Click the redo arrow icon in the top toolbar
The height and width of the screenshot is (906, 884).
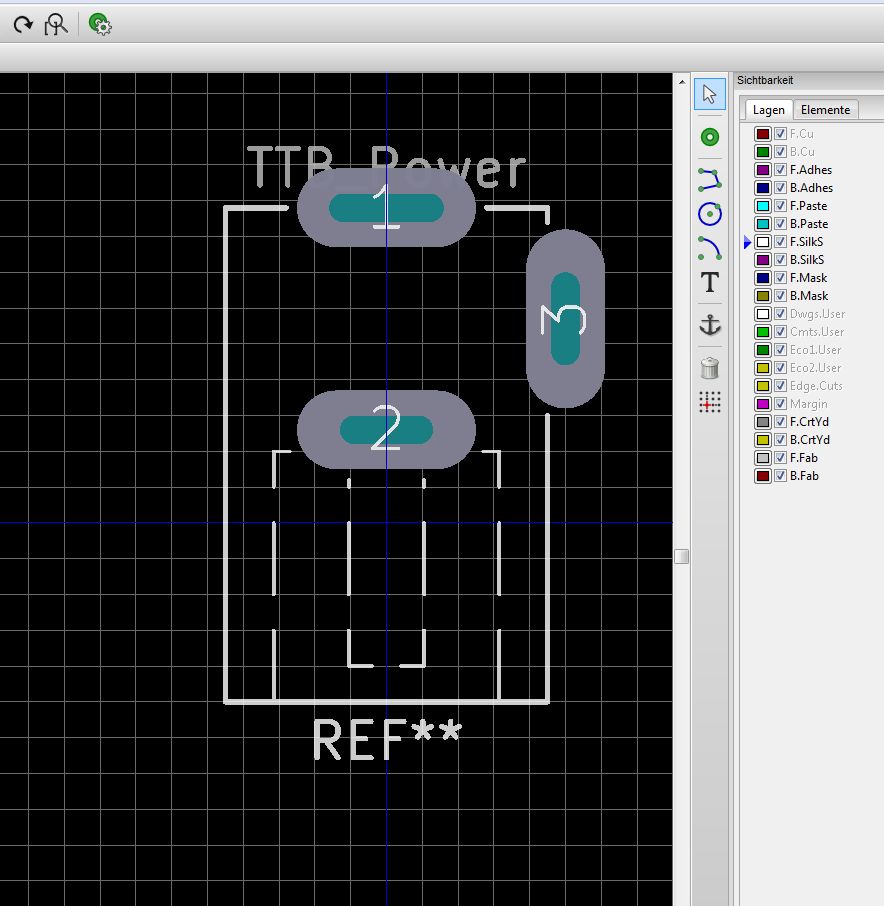(23, 25)
